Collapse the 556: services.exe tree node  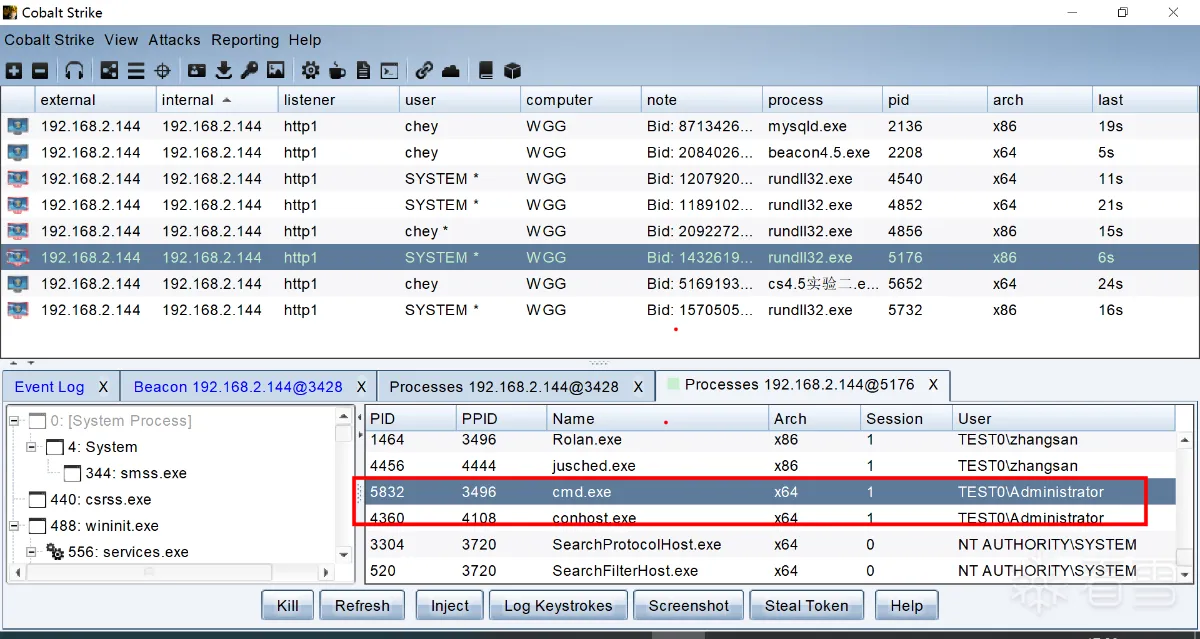[x=32, y=552]
